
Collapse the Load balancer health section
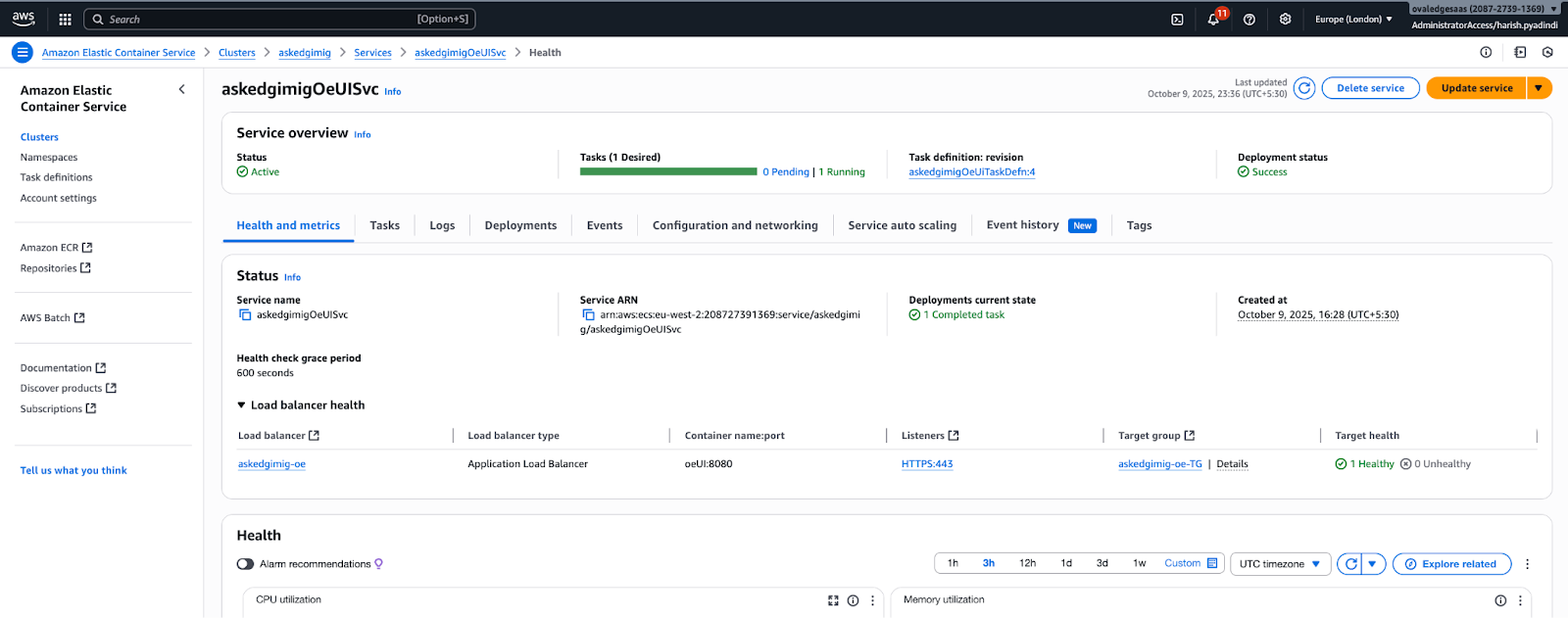(241, 405)
